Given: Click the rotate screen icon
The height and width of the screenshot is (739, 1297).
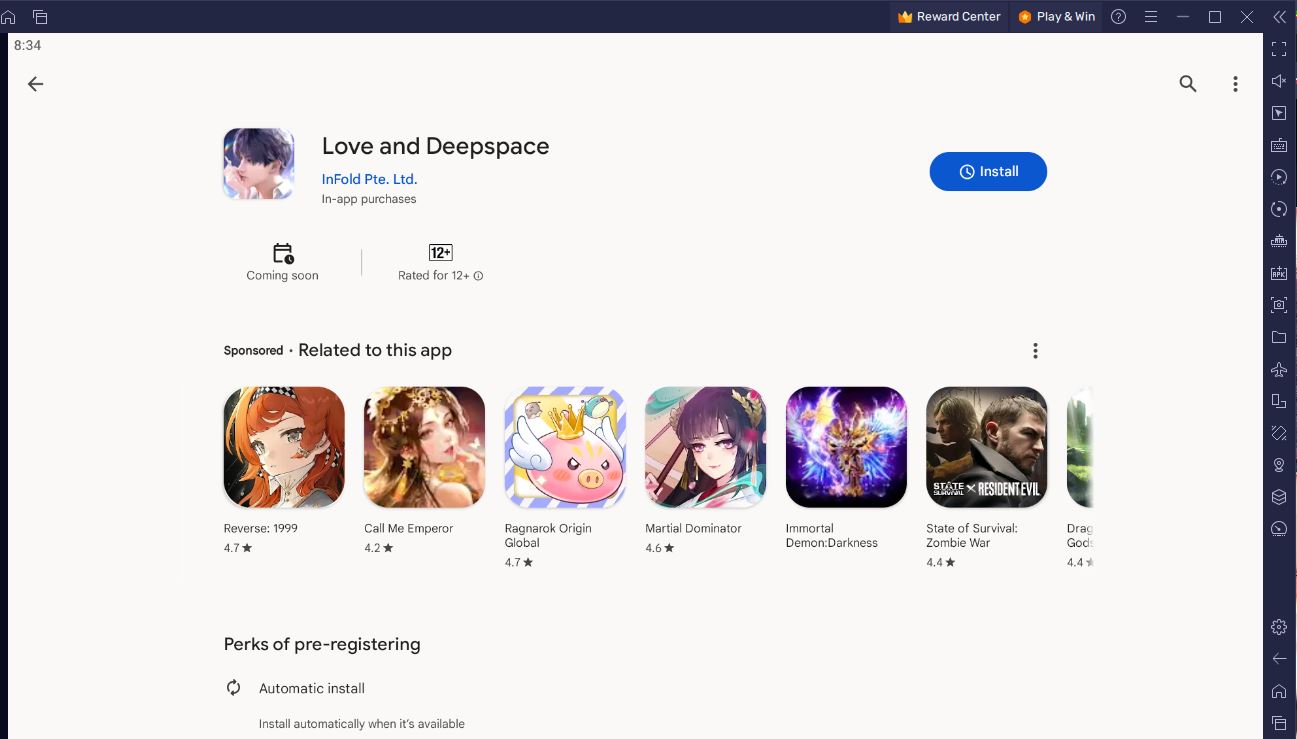Looking at the screenshot, I should [x=1279, y=433].
